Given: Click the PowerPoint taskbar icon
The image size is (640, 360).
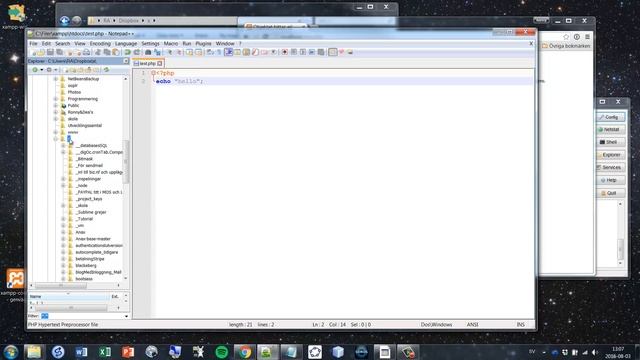Looking at the screenshot, I should [128, 352].
